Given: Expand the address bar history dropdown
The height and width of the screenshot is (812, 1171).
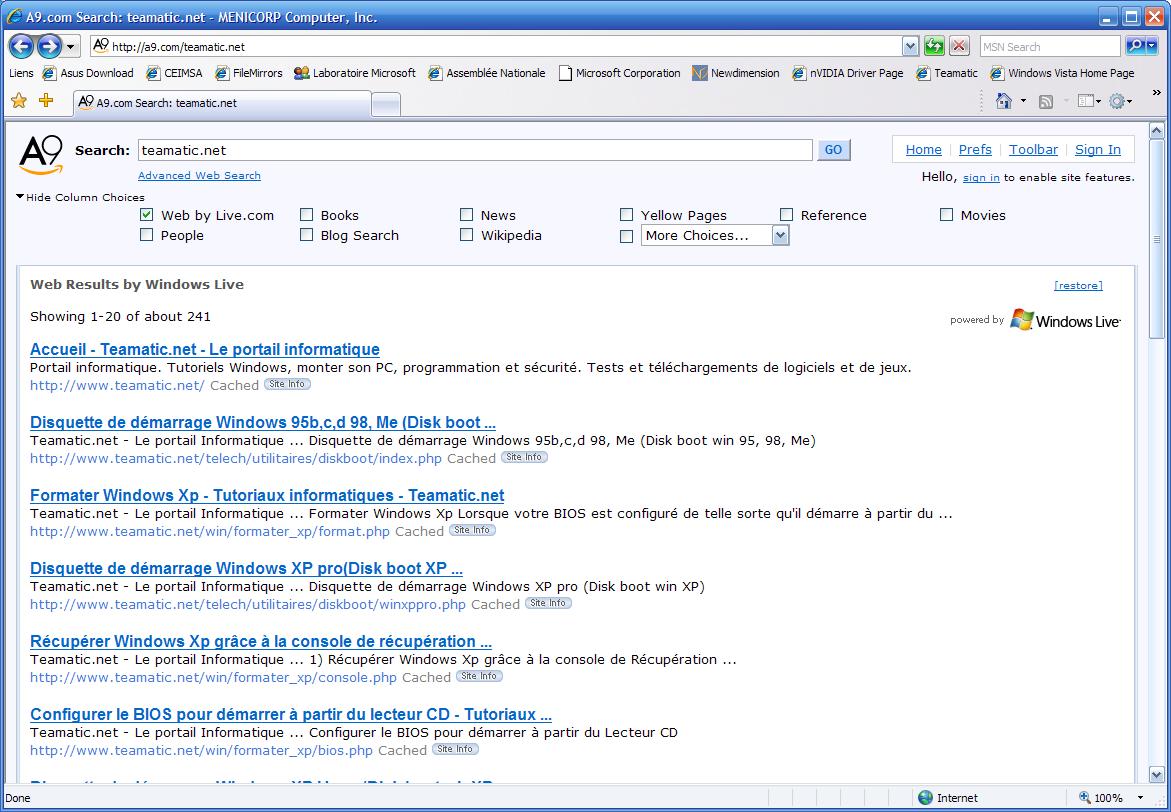Looking at the screenshot, I should [x=910, y=46].
